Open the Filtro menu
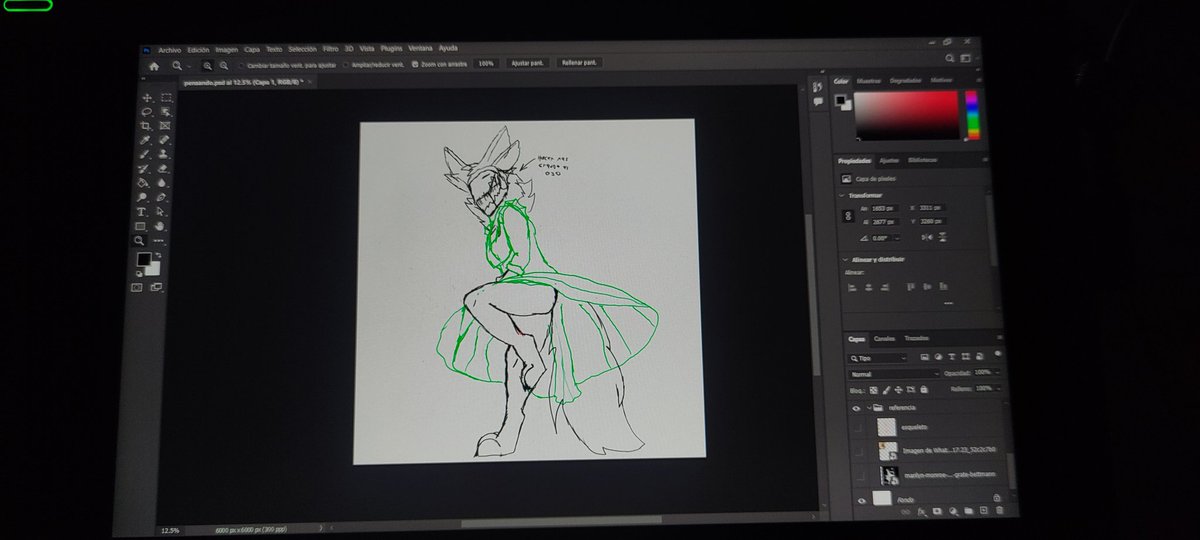 (331, 49)
